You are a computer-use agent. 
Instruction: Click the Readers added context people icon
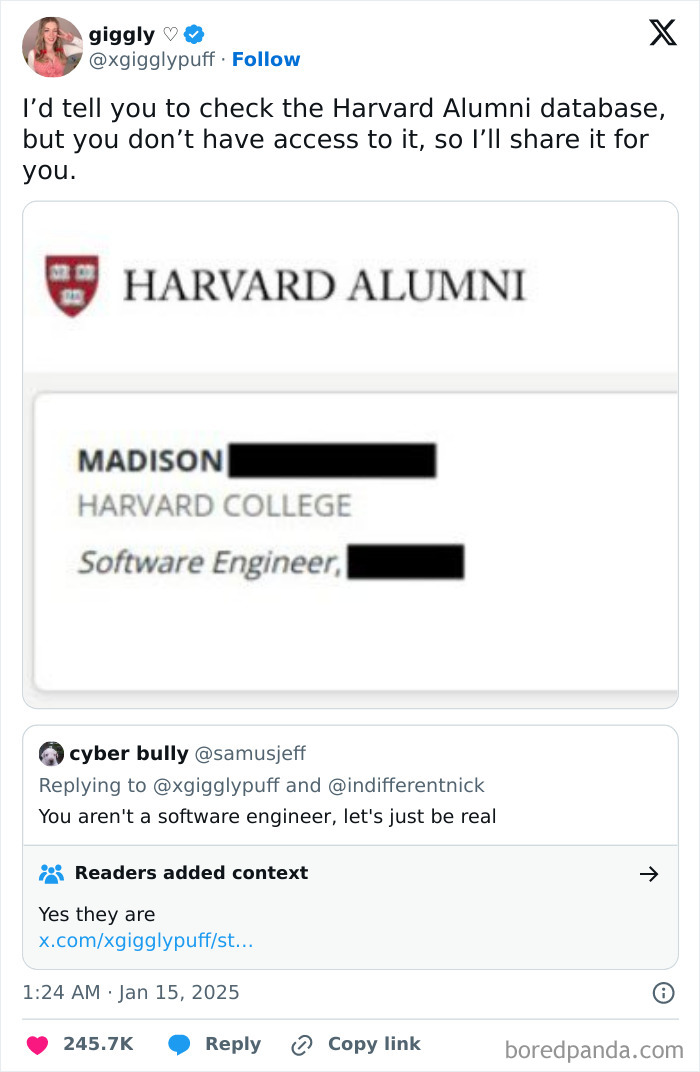53,873
